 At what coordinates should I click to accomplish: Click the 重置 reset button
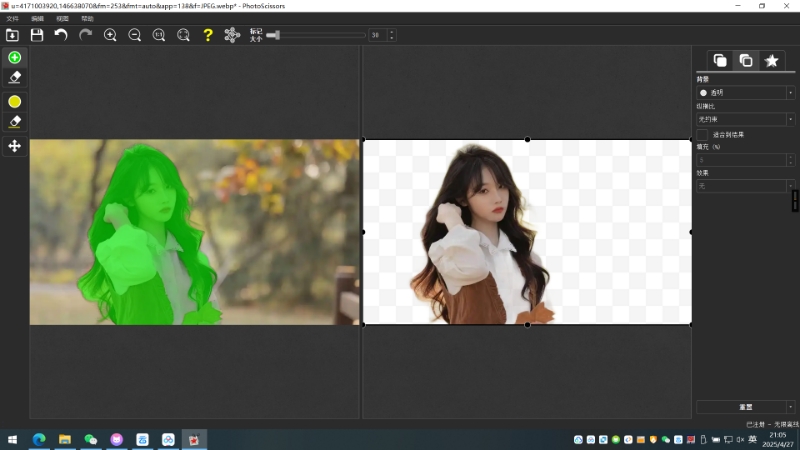point(741,407)
